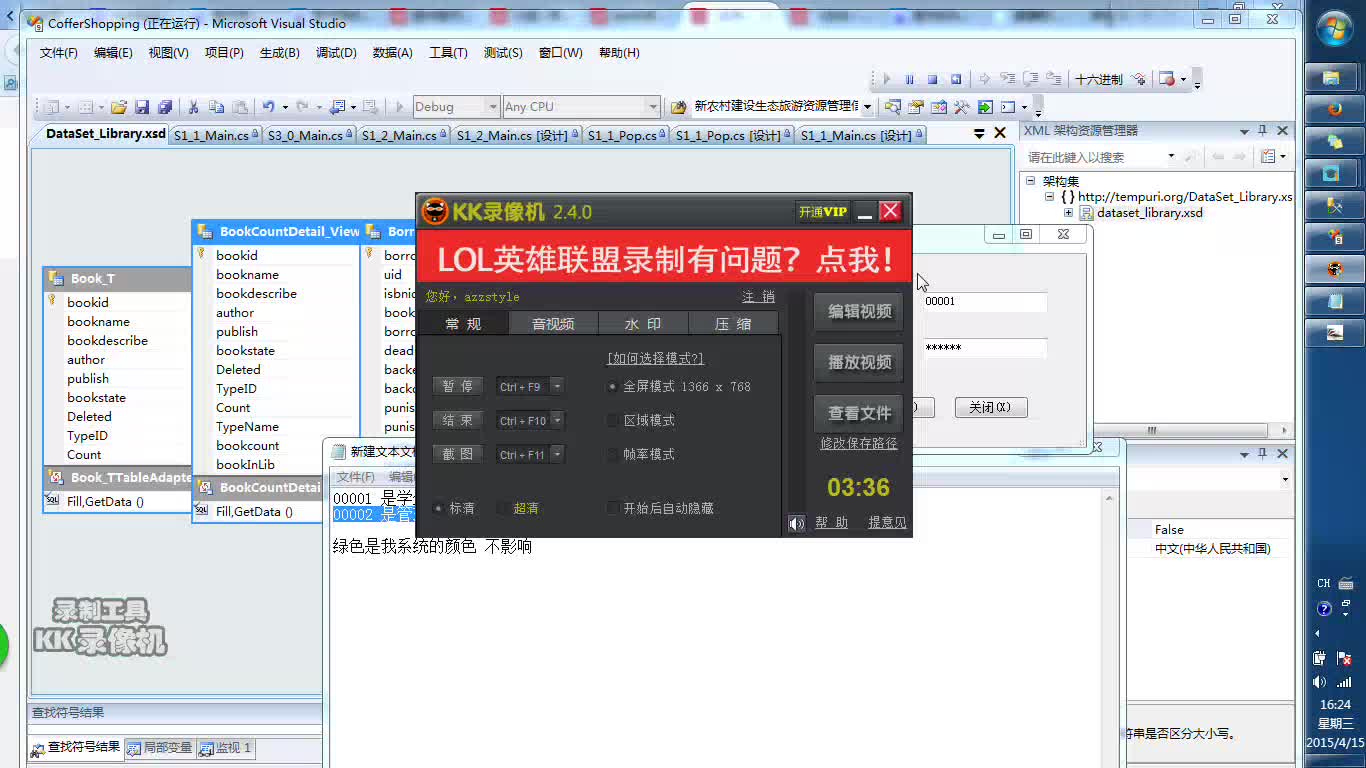Click the system tray volume icon
This screenshot has width=1366, height=768.
coord(1319,682)
